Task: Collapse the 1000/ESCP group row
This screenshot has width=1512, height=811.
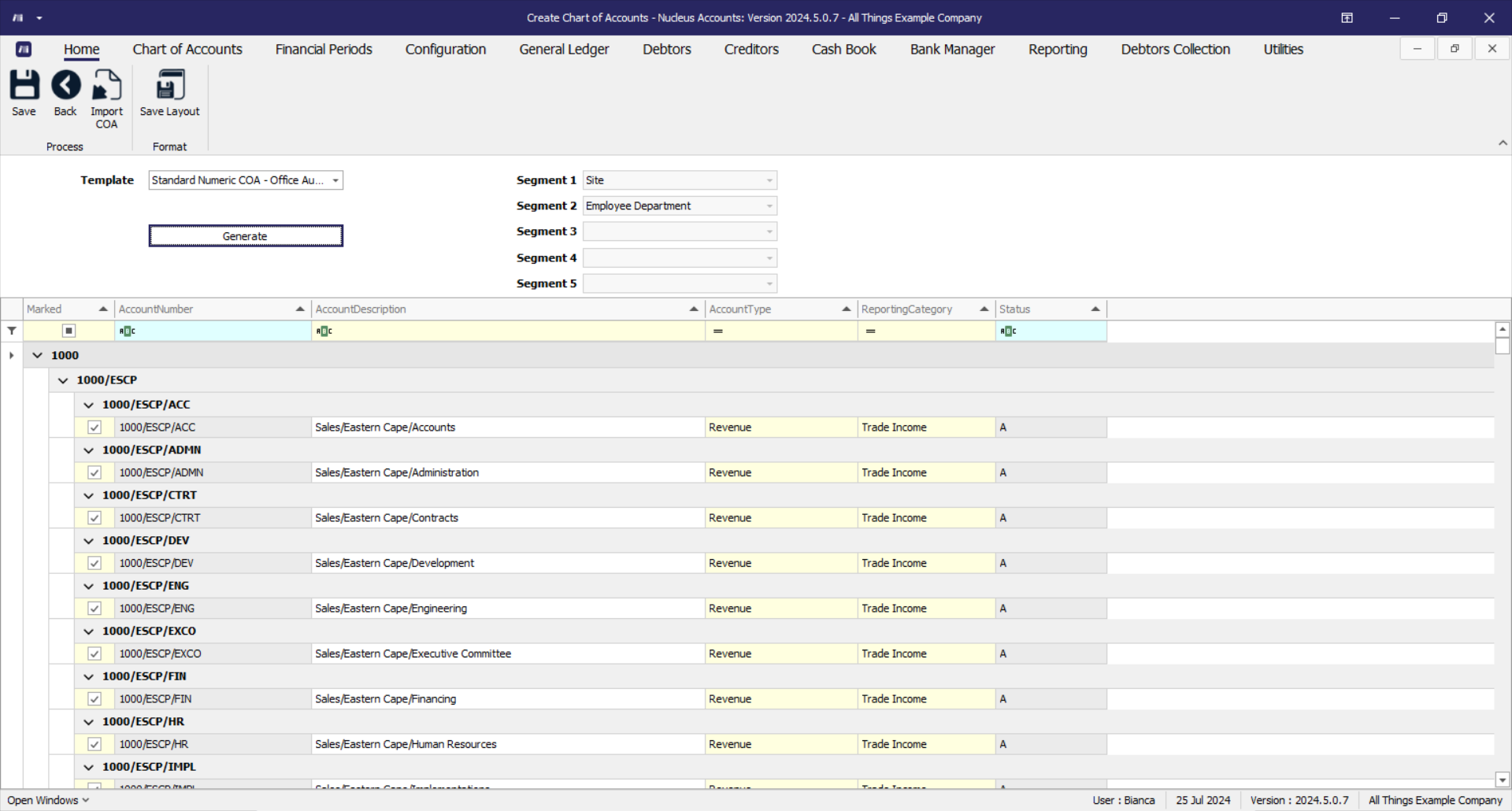Action: pos(63,380)
